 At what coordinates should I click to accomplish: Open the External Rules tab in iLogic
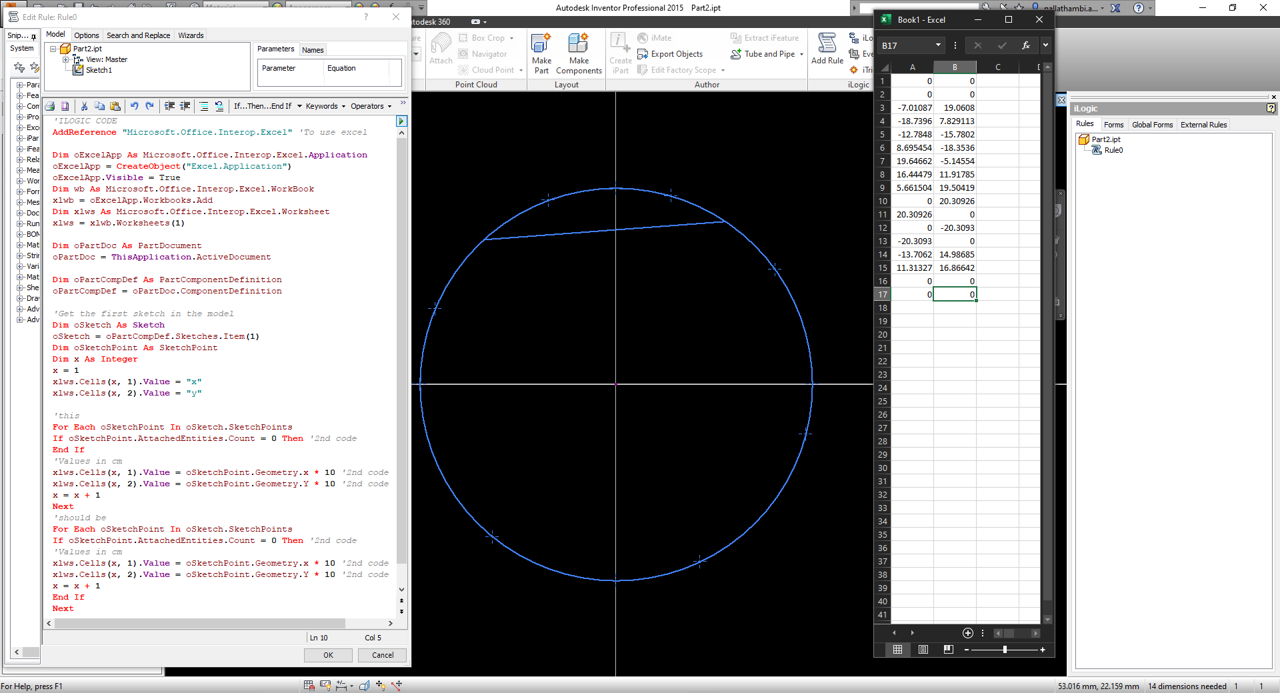point(1203,125)
